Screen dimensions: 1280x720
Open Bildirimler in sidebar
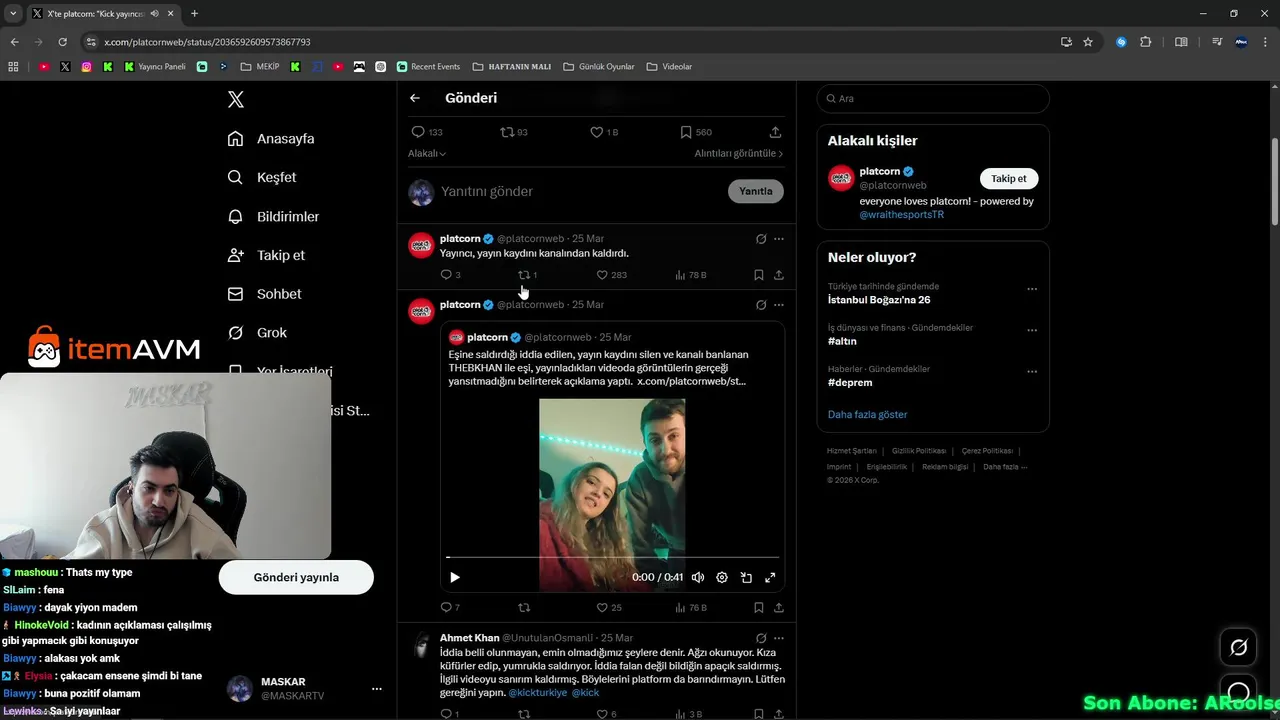coord(273,216)
